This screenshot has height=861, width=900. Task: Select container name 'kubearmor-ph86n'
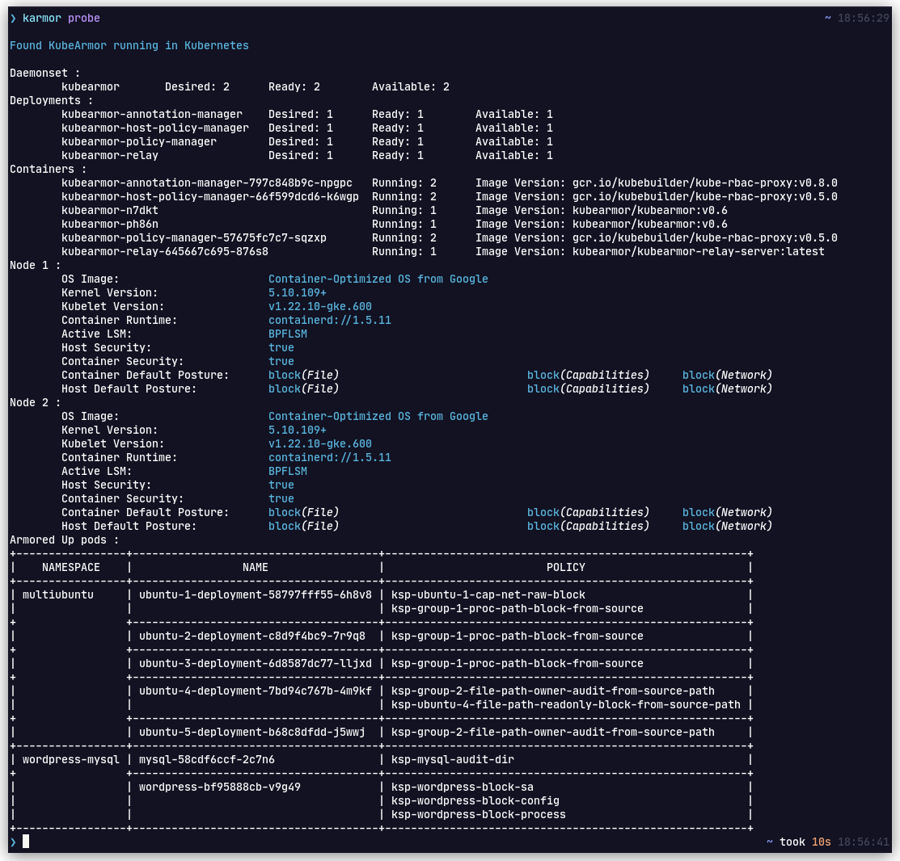click(110, 224)
